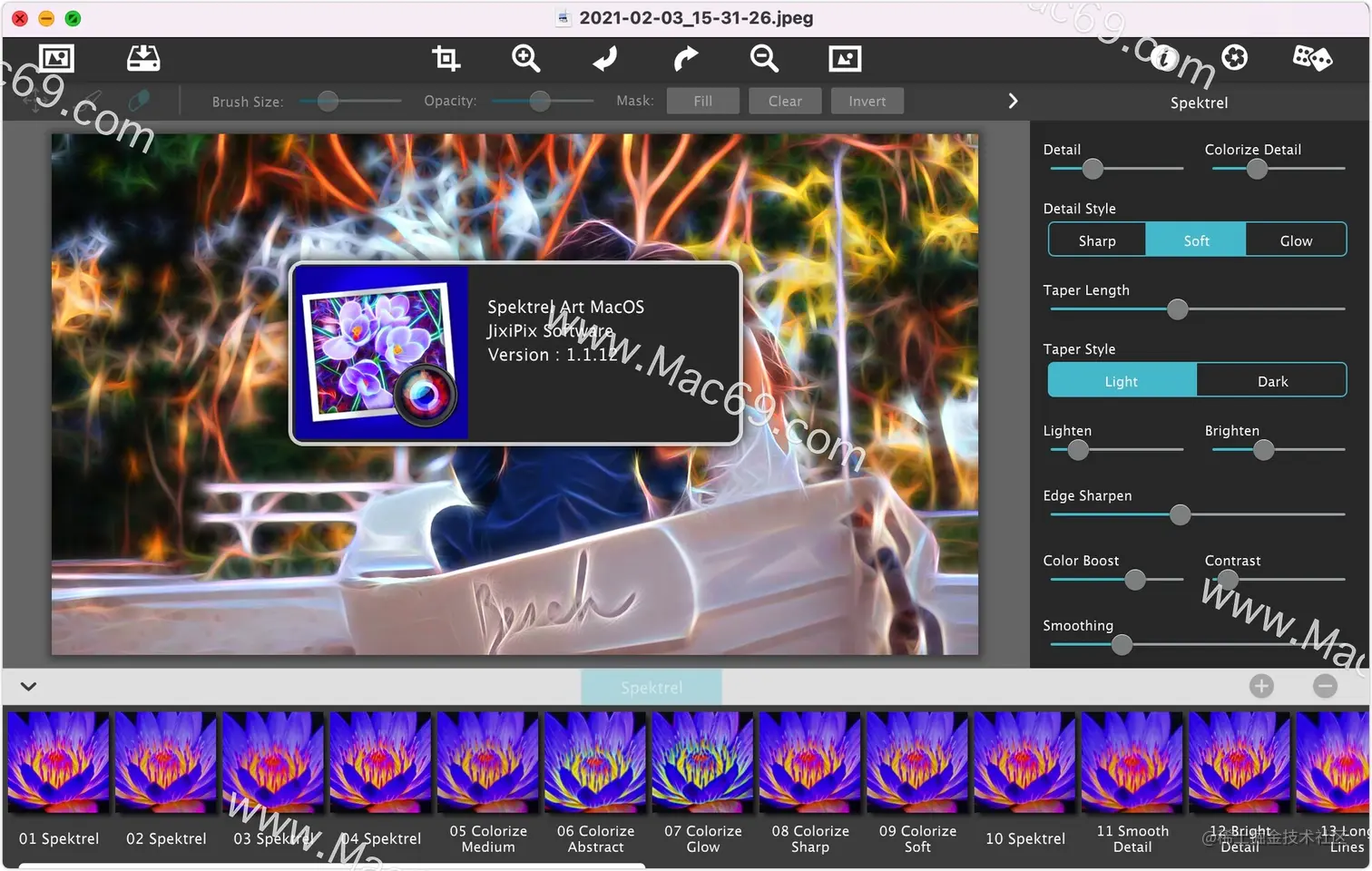The image size is (1372, 871).
Task: Expand the toolbar with right chevron
Action: [1013, 101]
